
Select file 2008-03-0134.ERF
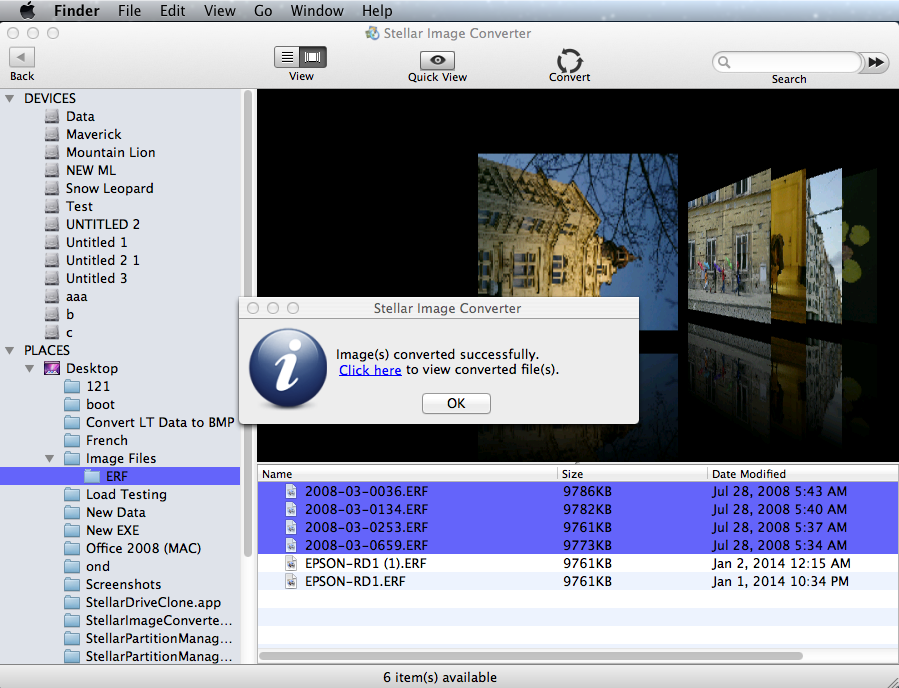point(578,509)
